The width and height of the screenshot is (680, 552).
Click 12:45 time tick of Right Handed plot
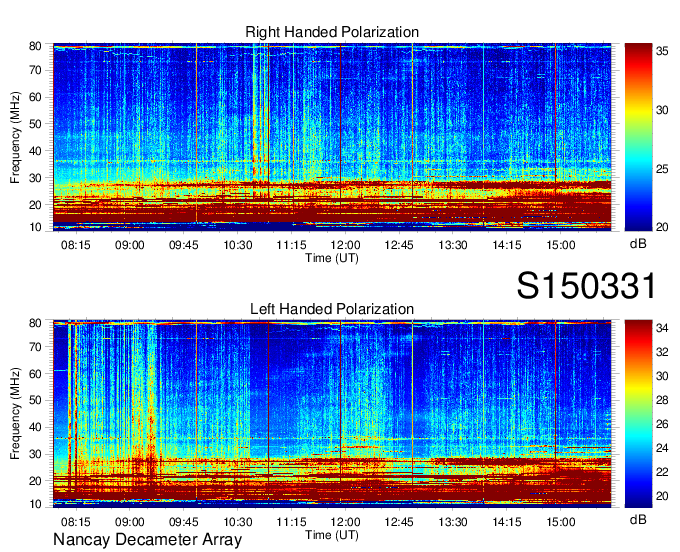[x=399, y=245]
